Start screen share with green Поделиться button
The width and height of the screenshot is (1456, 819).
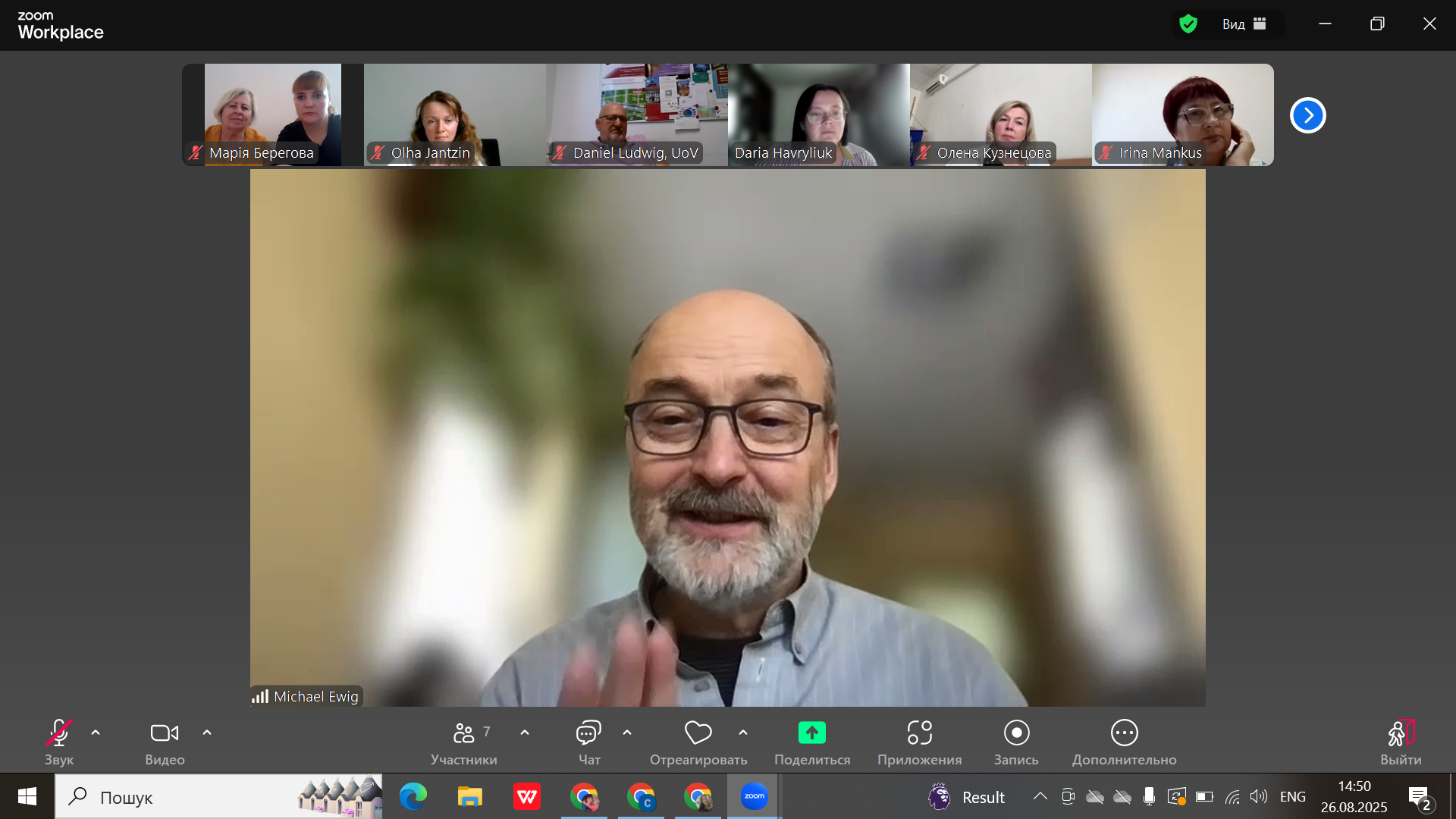[812, 742]
